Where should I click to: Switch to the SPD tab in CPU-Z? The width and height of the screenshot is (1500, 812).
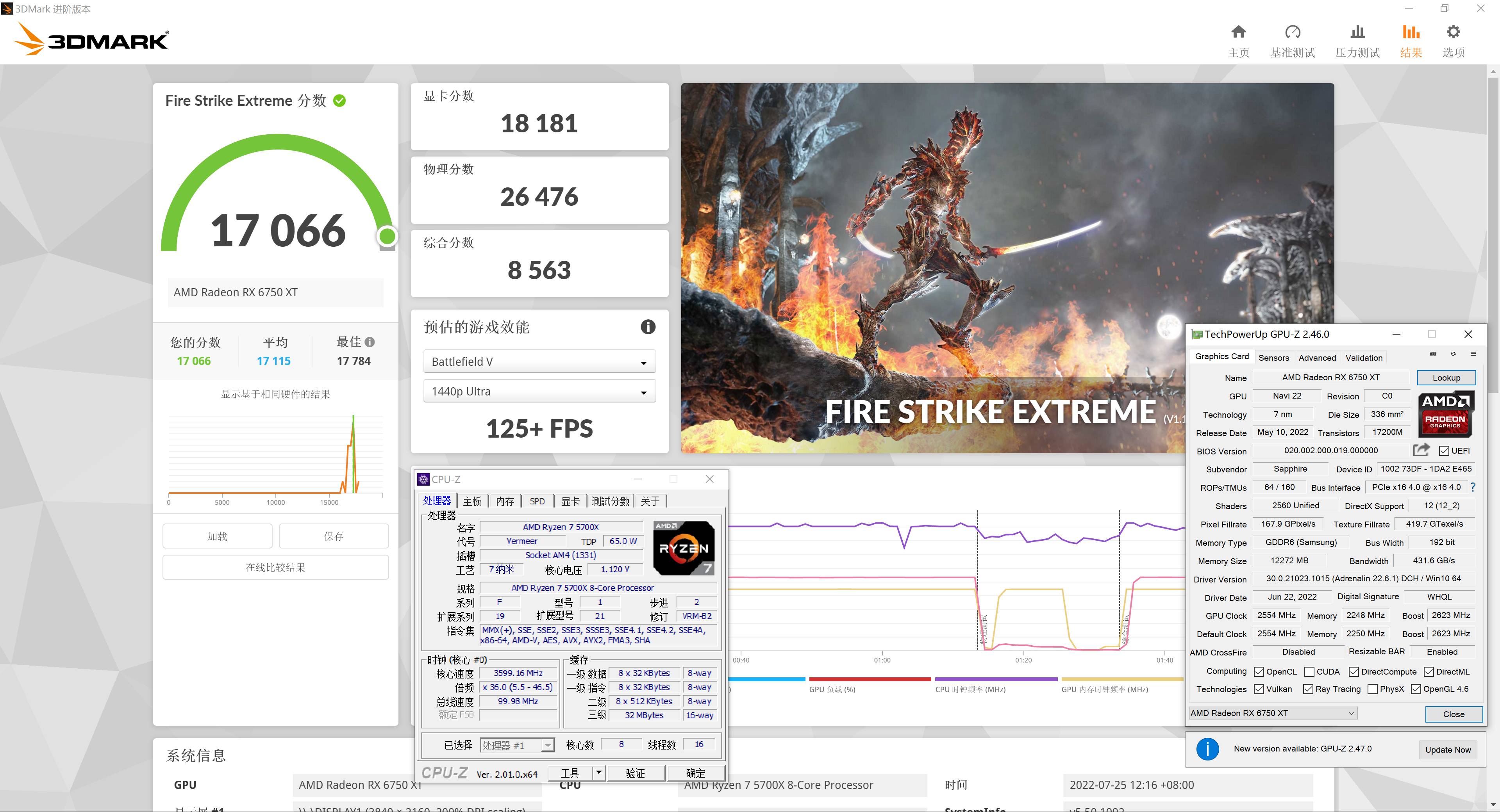click(x=537, y=501)
